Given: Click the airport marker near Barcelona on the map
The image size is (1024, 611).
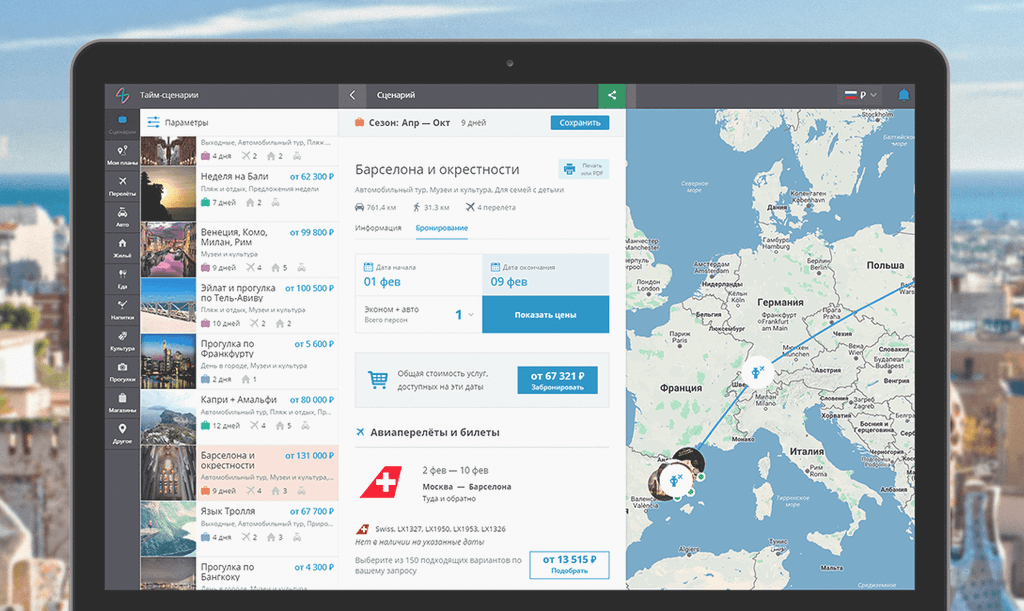Looking at the screenshot, I should tap(676, 480).
